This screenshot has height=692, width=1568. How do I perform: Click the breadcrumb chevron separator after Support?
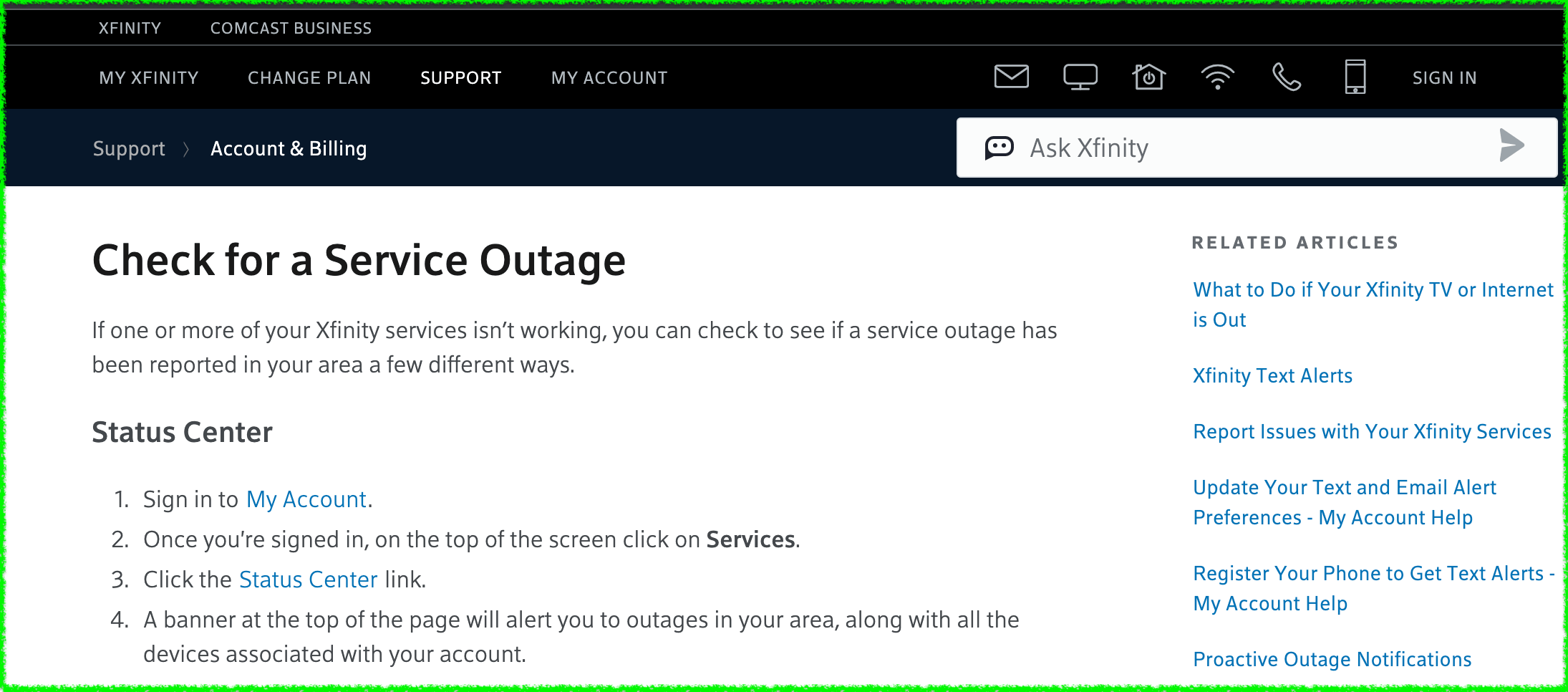[186, 149]
